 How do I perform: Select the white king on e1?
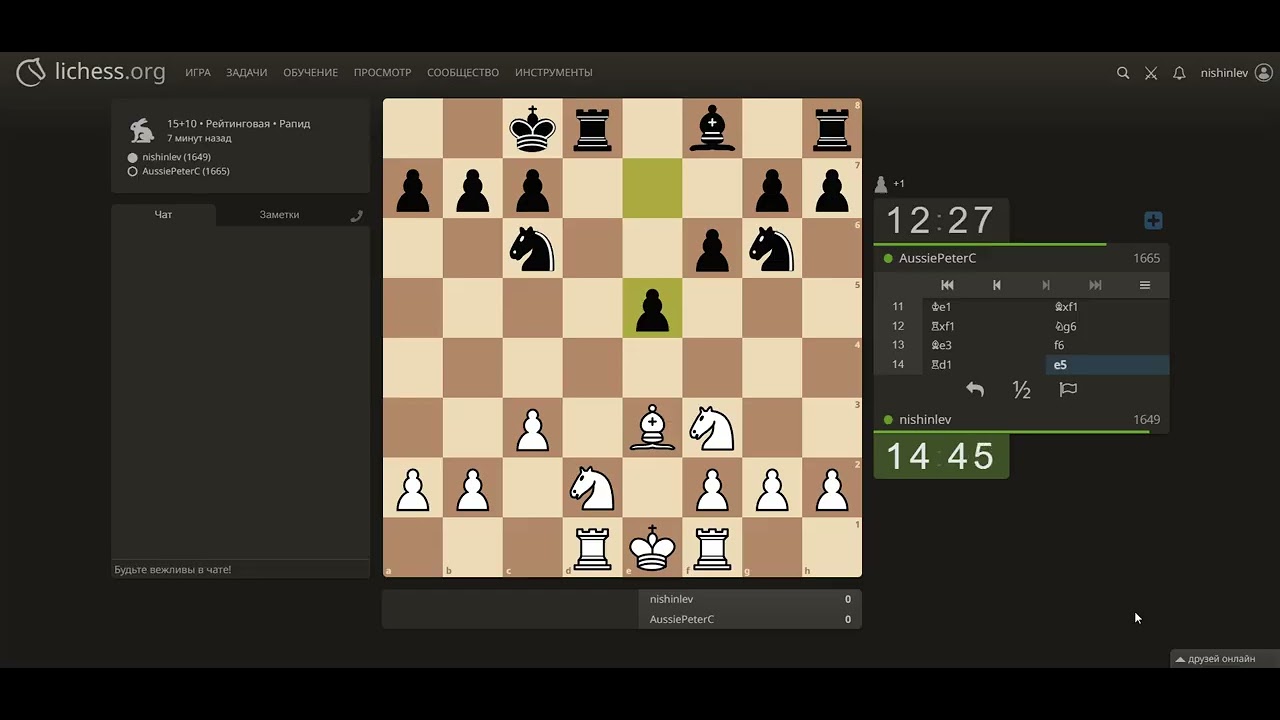[x=652, y=548]
